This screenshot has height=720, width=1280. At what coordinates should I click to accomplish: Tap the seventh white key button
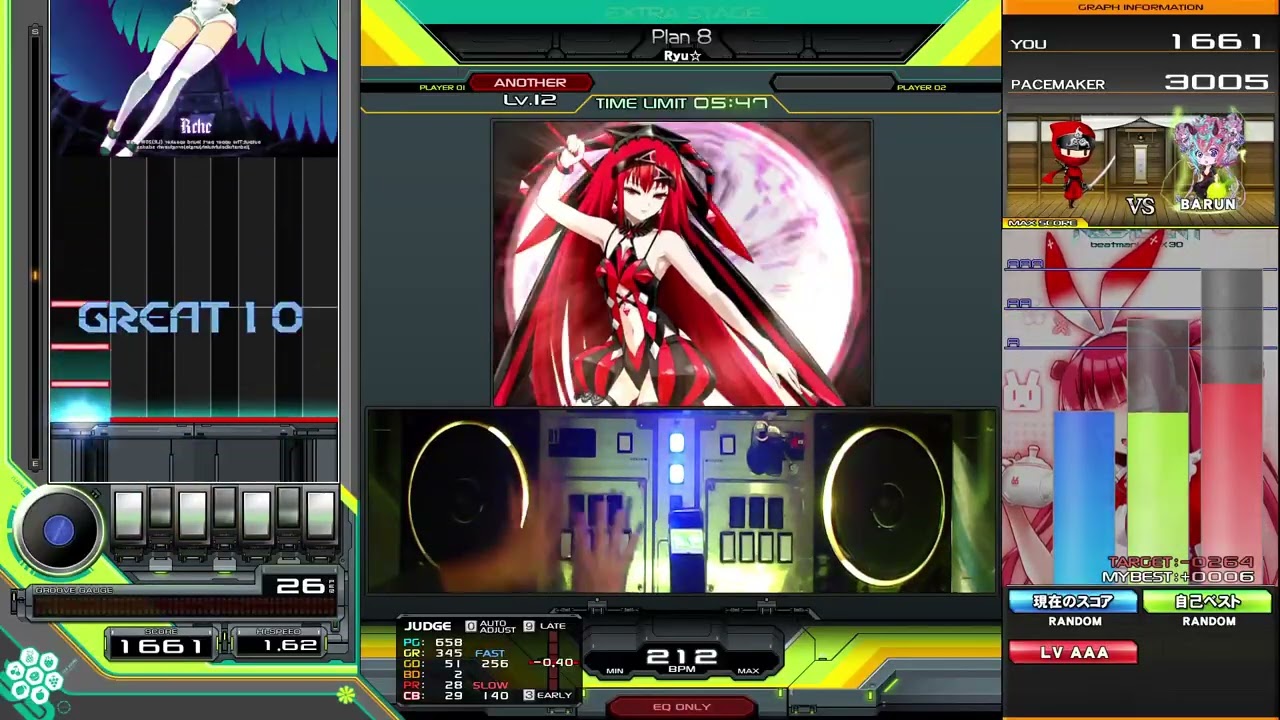320,515
